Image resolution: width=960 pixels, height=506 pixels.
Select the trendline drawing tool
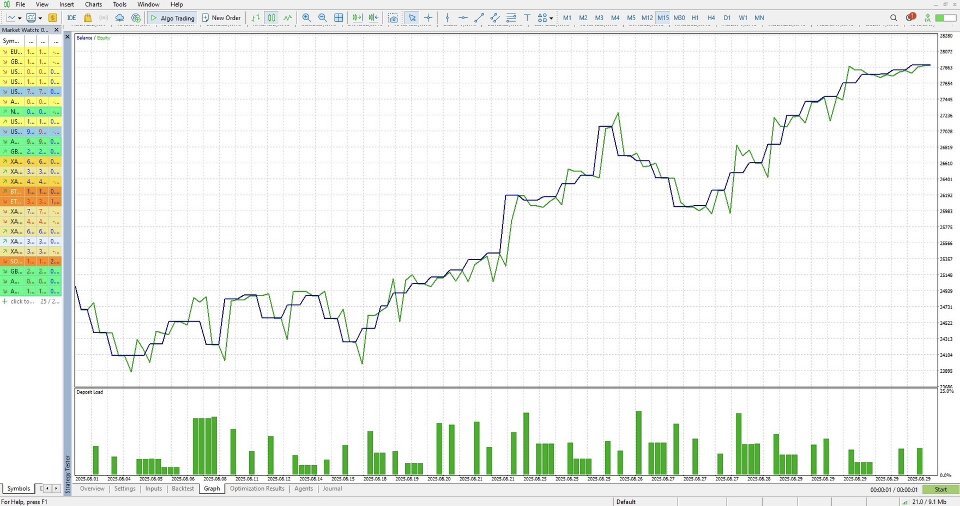479,18
